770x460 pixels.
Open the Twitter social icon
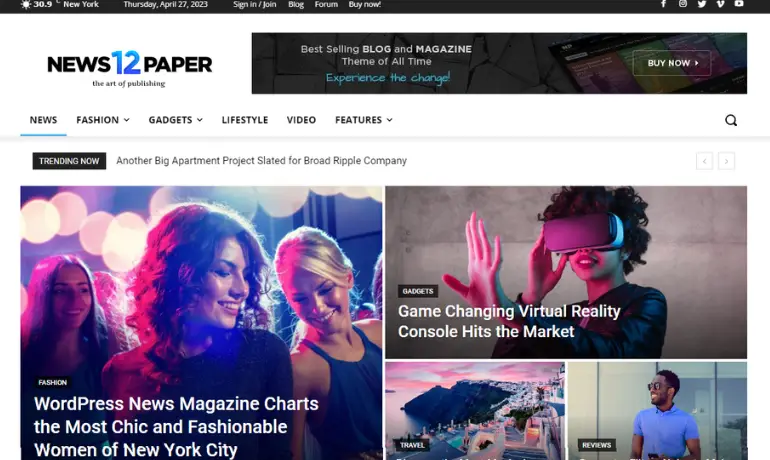[x=702, y=4]
